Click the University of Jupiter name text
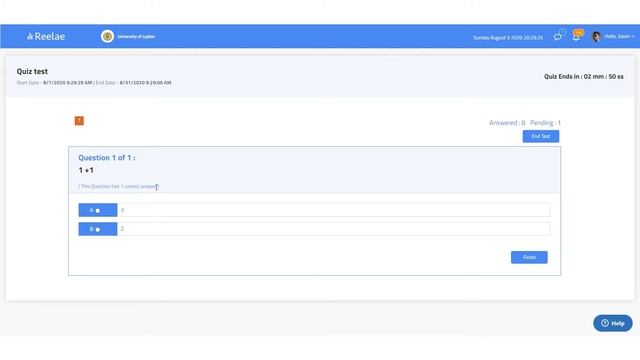This screenshot has height=360, width=640. pyautogui.click(x=136, y=37)
